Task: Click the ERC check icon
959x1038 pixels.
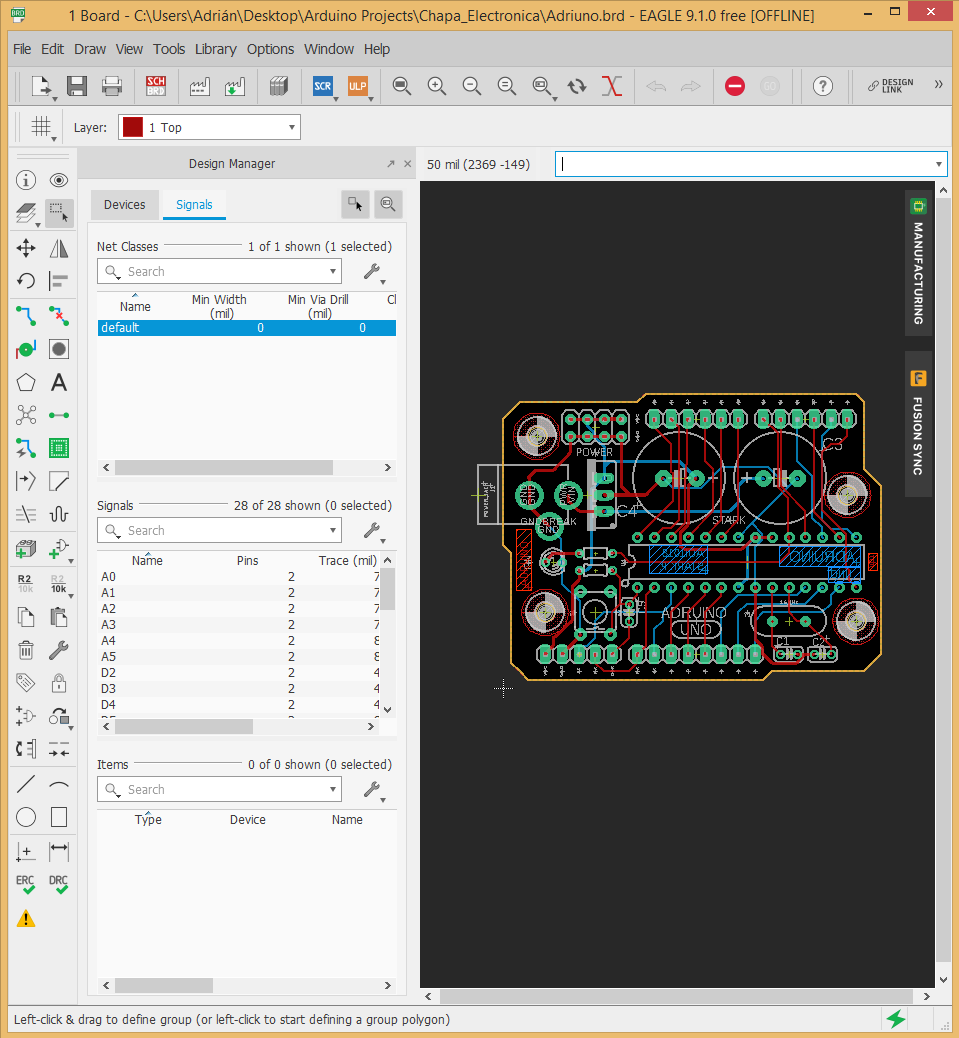Action: 26,885
